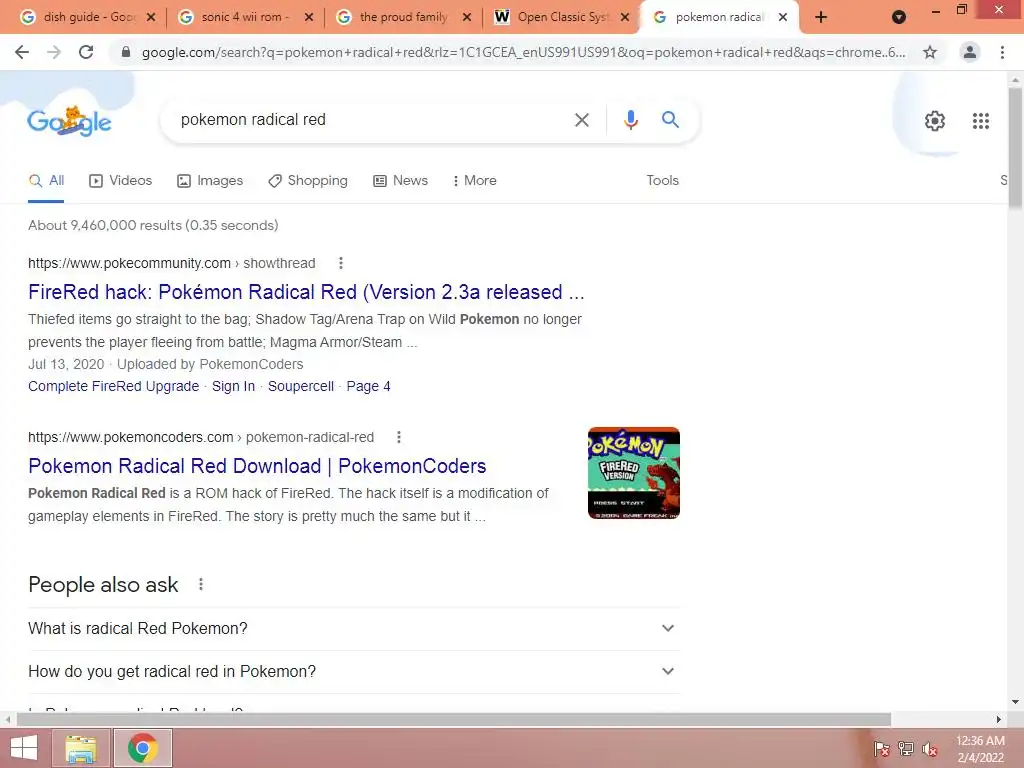Select the All search results tab
Screen dimensions: 1024x768
tap(46, 180)
